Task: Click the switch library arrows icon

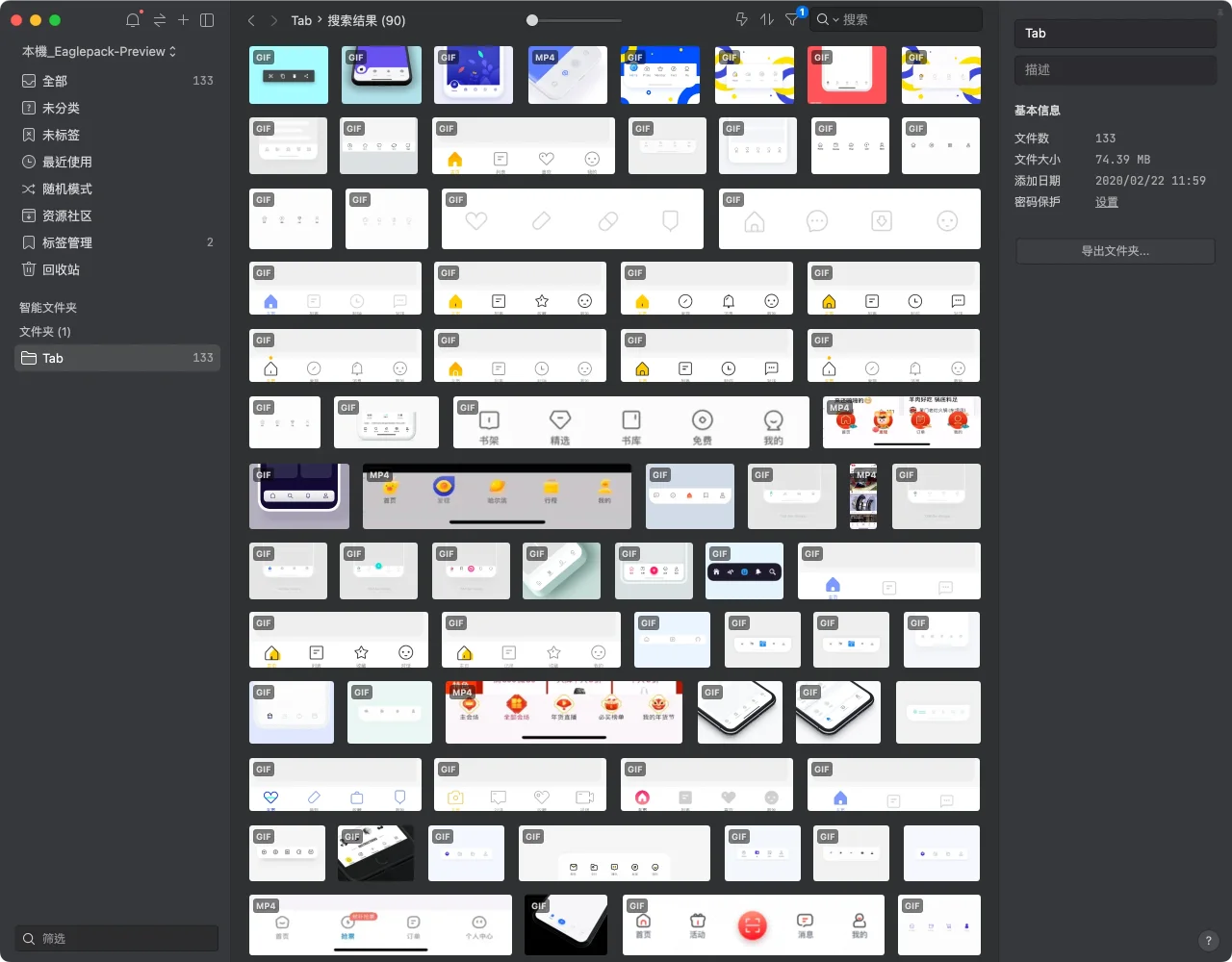Action: pyautogui.click(x=159, y=20)
